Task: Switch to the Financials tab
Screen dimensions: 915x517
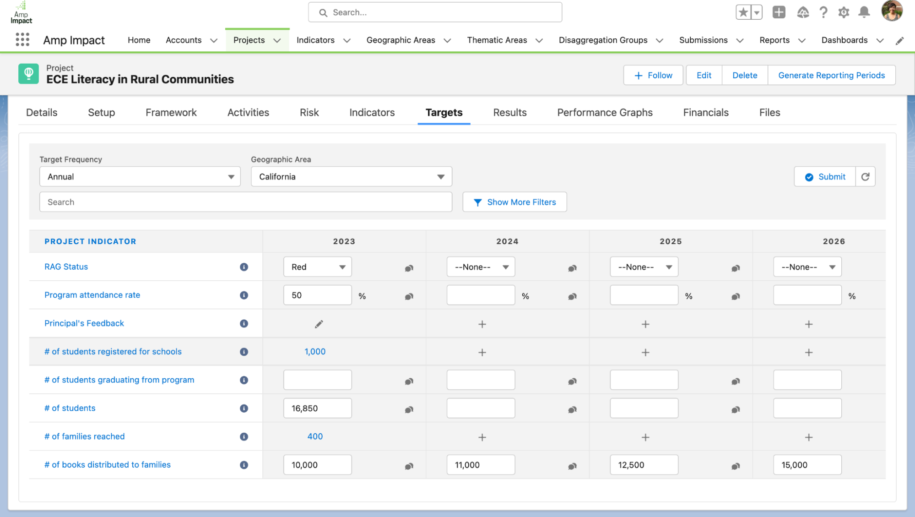Action: point(706,113)
